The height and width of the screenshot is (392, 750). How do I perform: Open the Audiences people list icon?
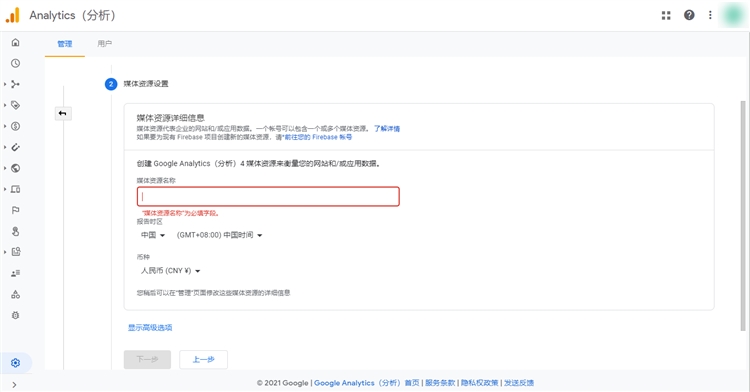point(15,273)
